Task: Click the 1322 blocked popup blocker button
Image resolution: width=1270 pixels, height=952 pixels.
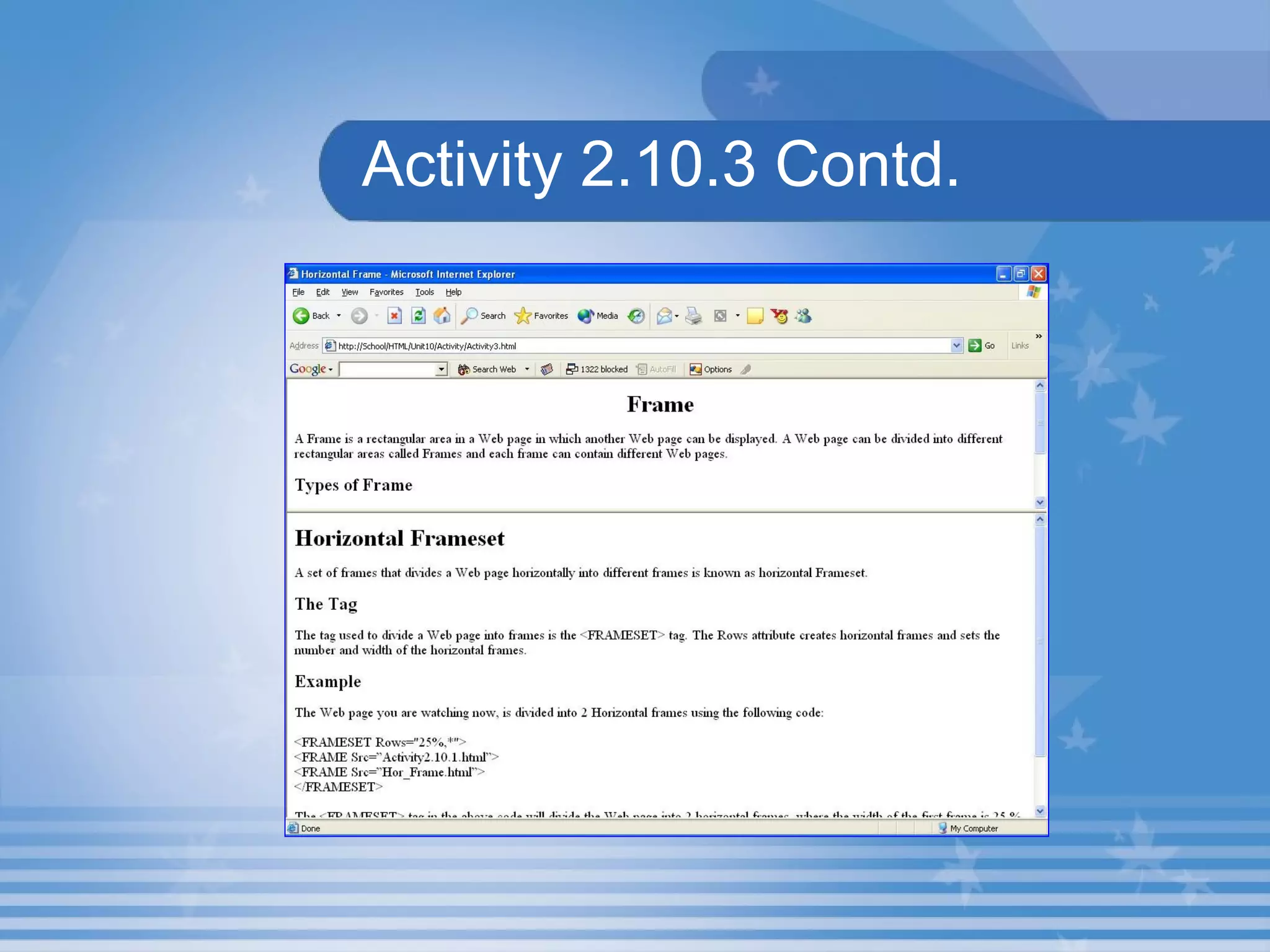Action: (x=597, y=369)
